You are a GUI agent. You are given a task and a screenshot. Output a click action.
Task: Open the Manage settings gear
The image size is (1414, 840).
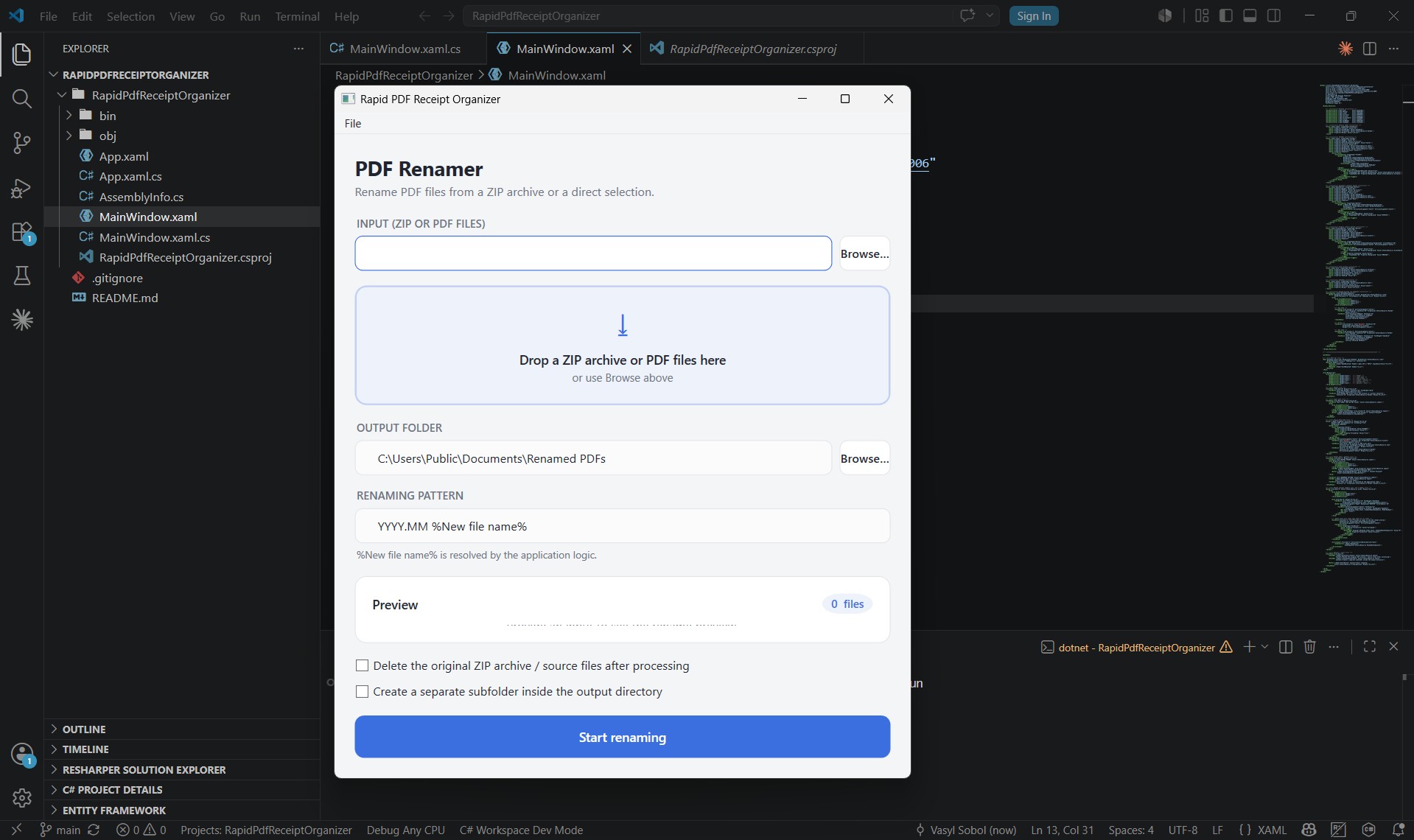(21, 797)
